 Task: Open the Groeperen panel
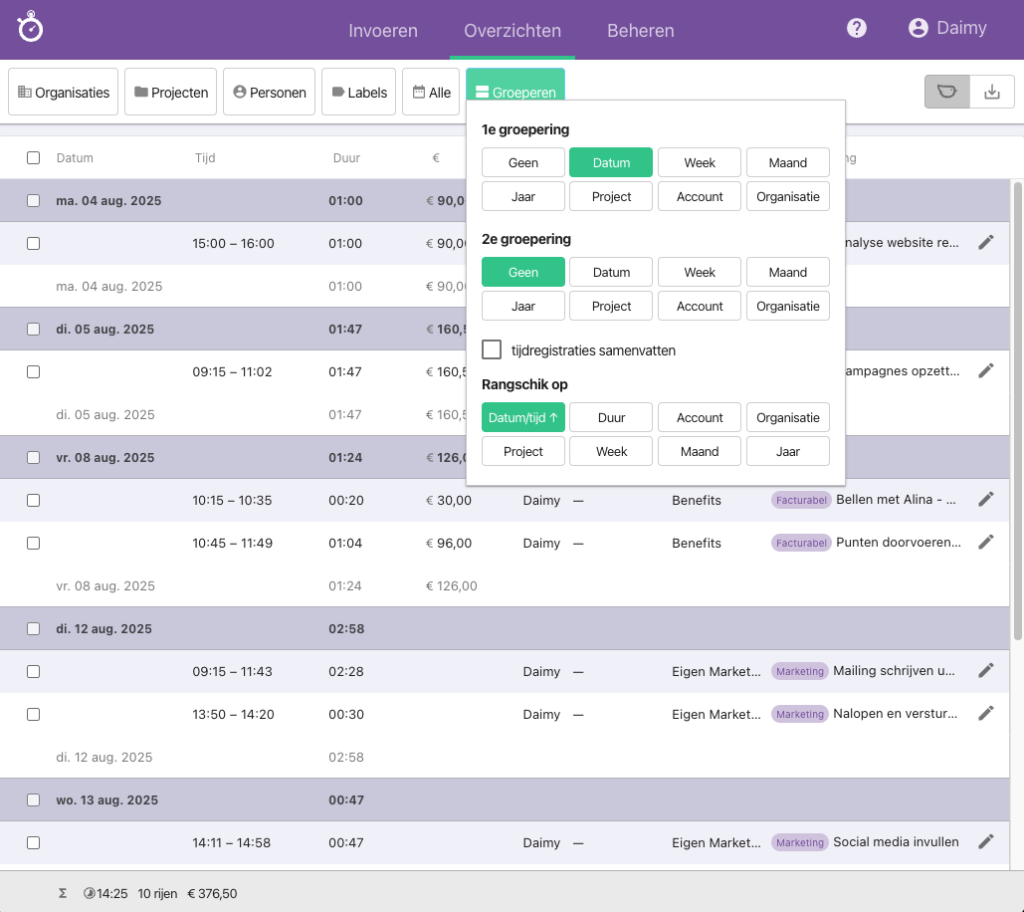(x=515, y=91)
